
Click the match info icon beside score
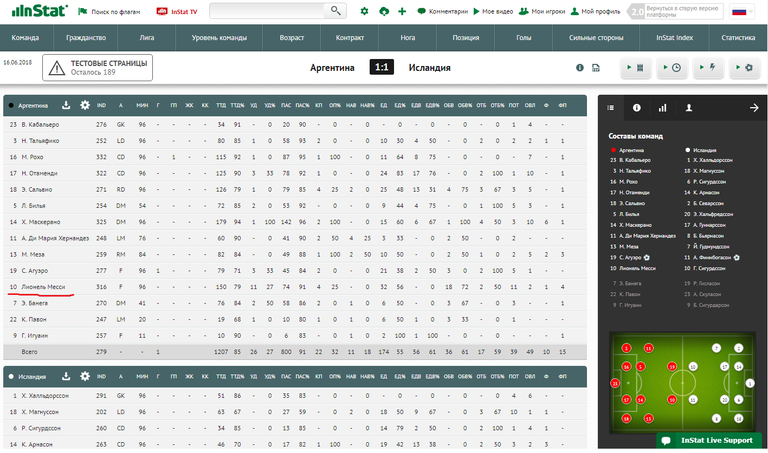click(x=580, y=68)
